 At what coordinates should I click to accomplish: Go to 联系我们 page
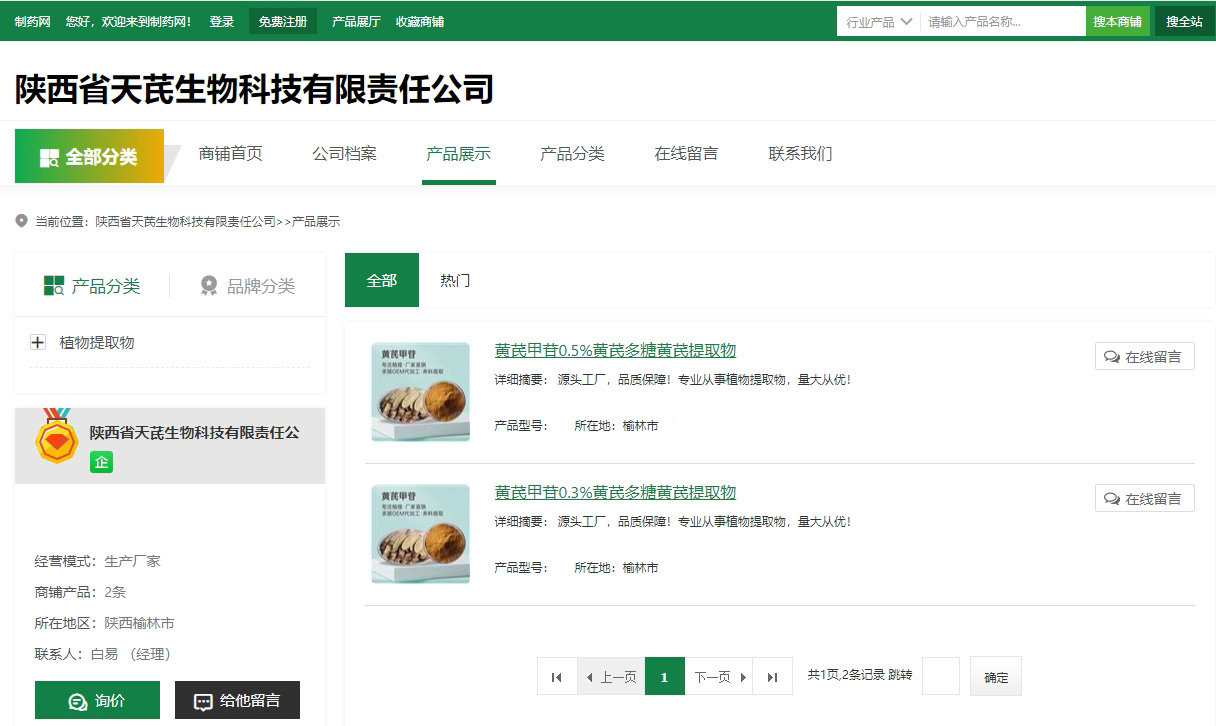pos(800,154)
